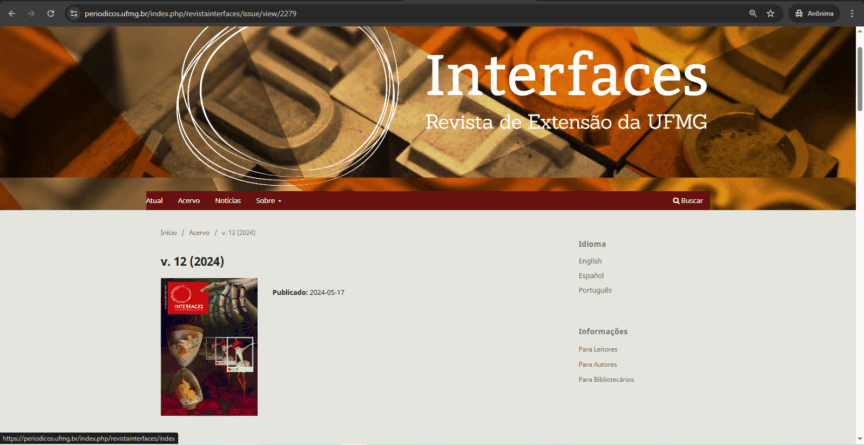Go to the Notícias menu item
The image size is (864, 445).
click(x=228, y=201)
